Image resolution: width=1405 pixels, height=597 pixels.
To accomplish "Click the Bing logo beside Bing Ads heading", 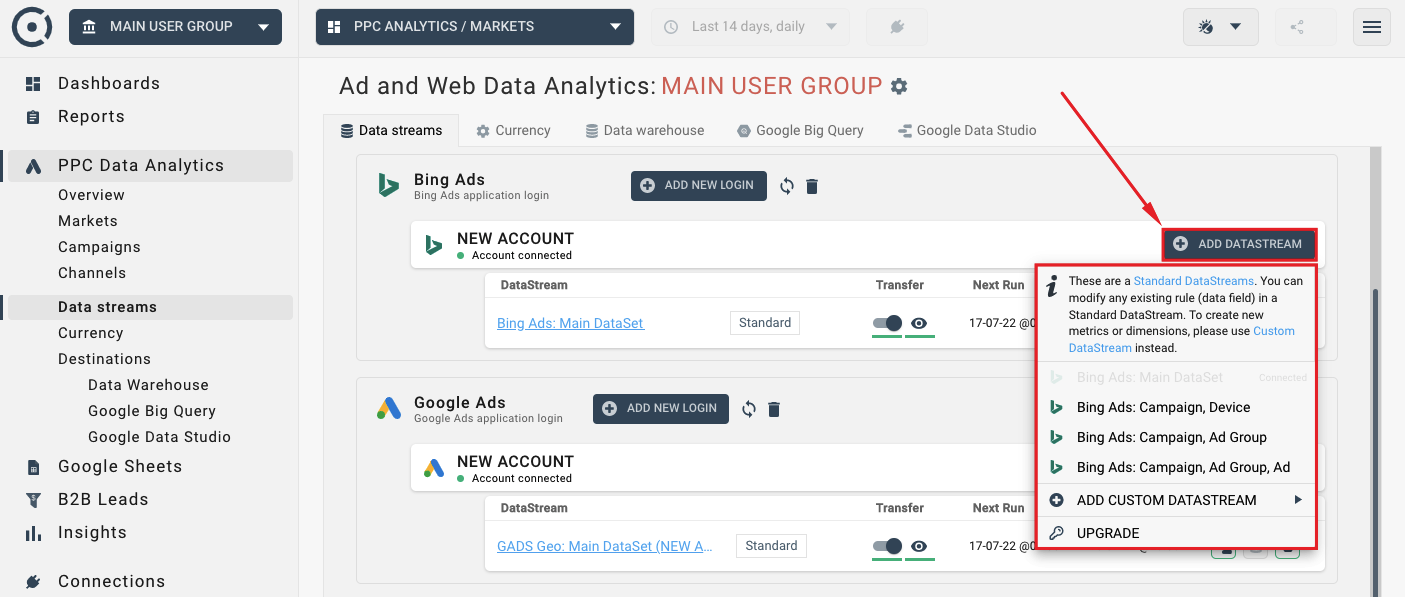I will [388, 185].
